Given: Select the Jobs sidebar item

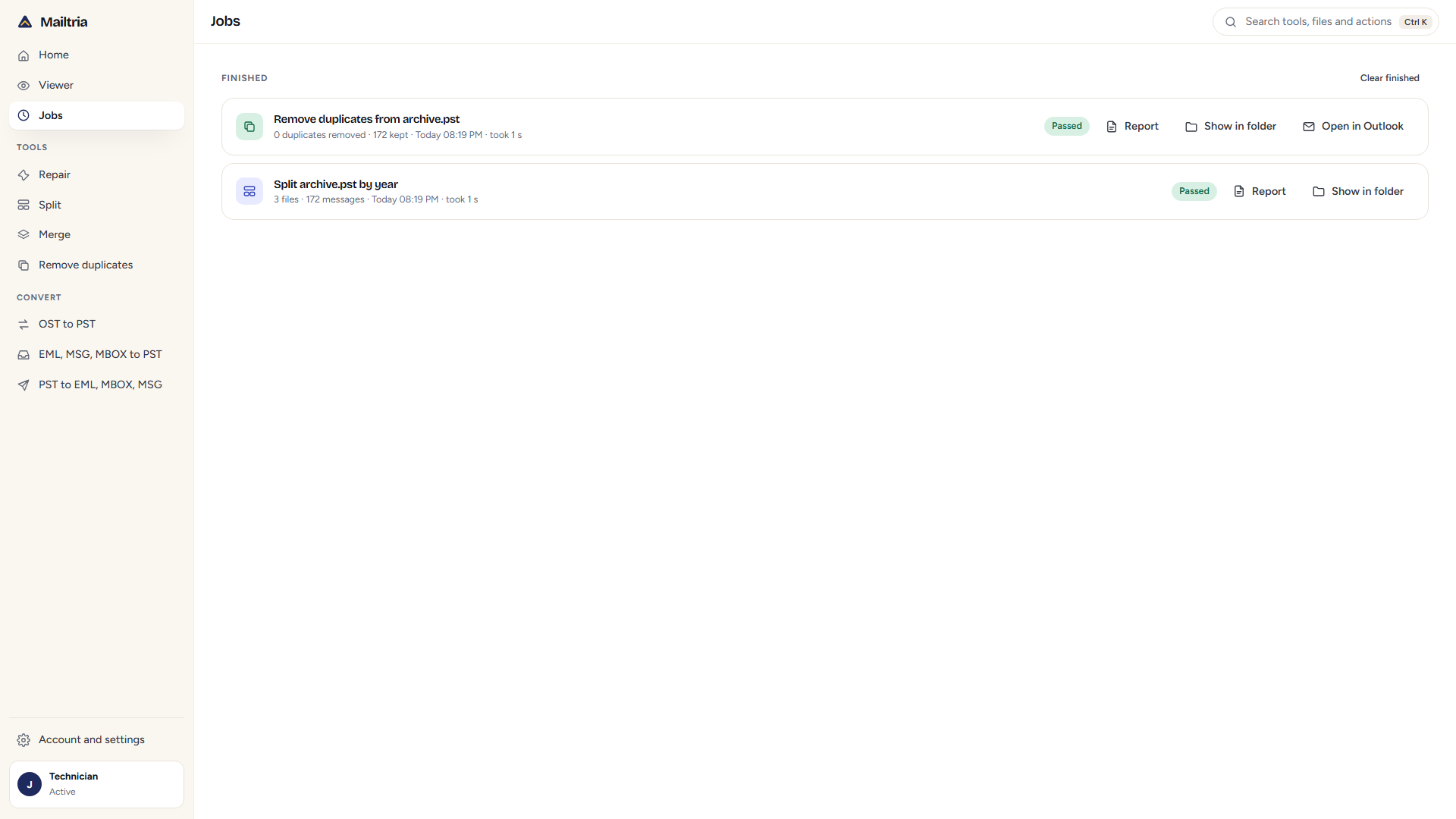Looking at the screenshot, I should point(96,115).
